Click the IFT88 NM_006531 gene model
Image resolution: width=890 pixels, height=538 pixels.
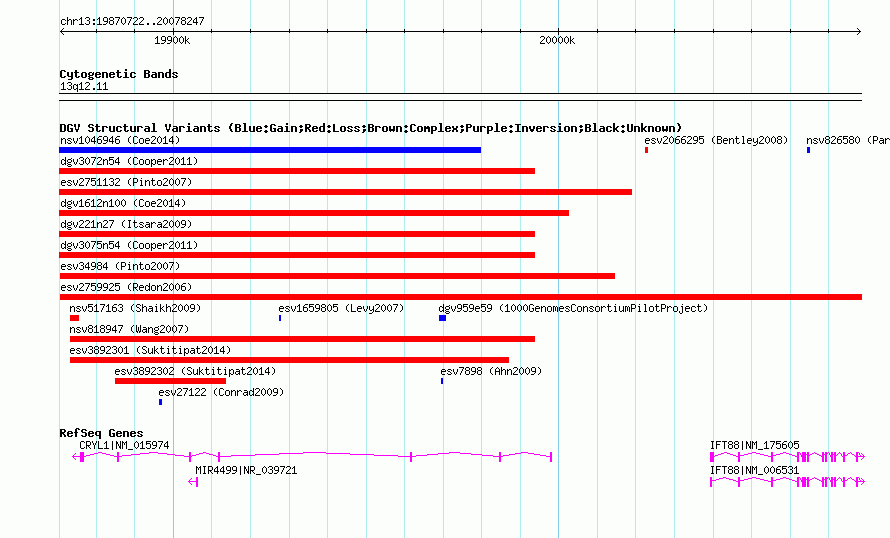tap(787, 482)
